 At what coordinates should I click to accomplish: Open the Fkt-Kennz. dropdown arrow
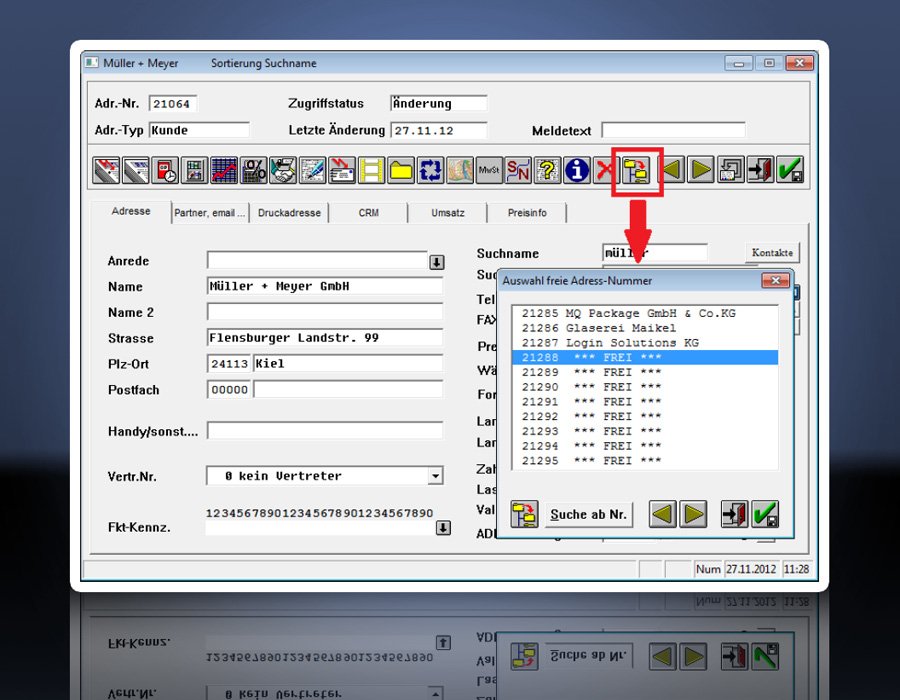click(443, 528)
